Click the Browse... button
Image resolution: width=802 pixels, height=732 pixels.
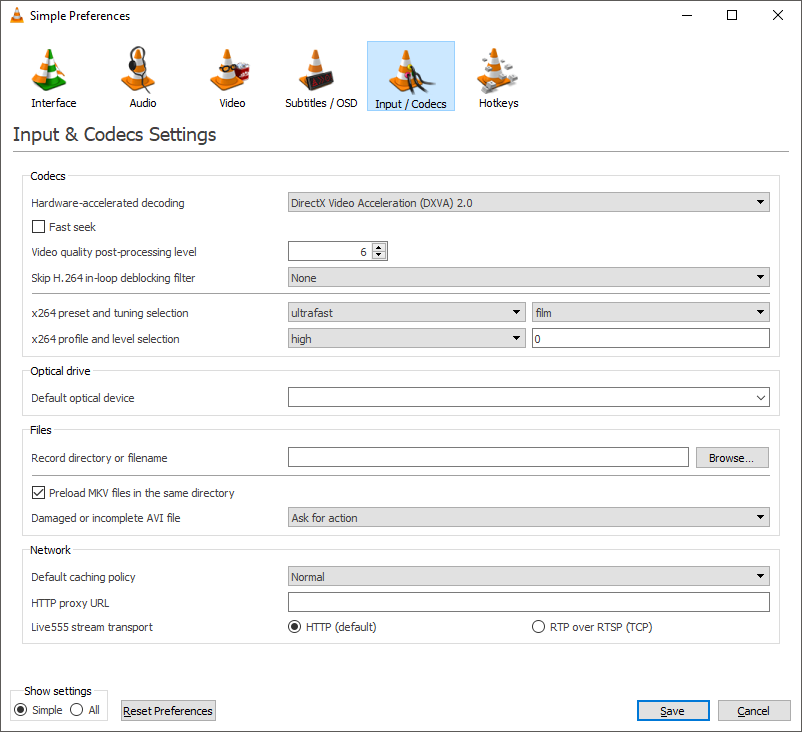tap(732, 457)
